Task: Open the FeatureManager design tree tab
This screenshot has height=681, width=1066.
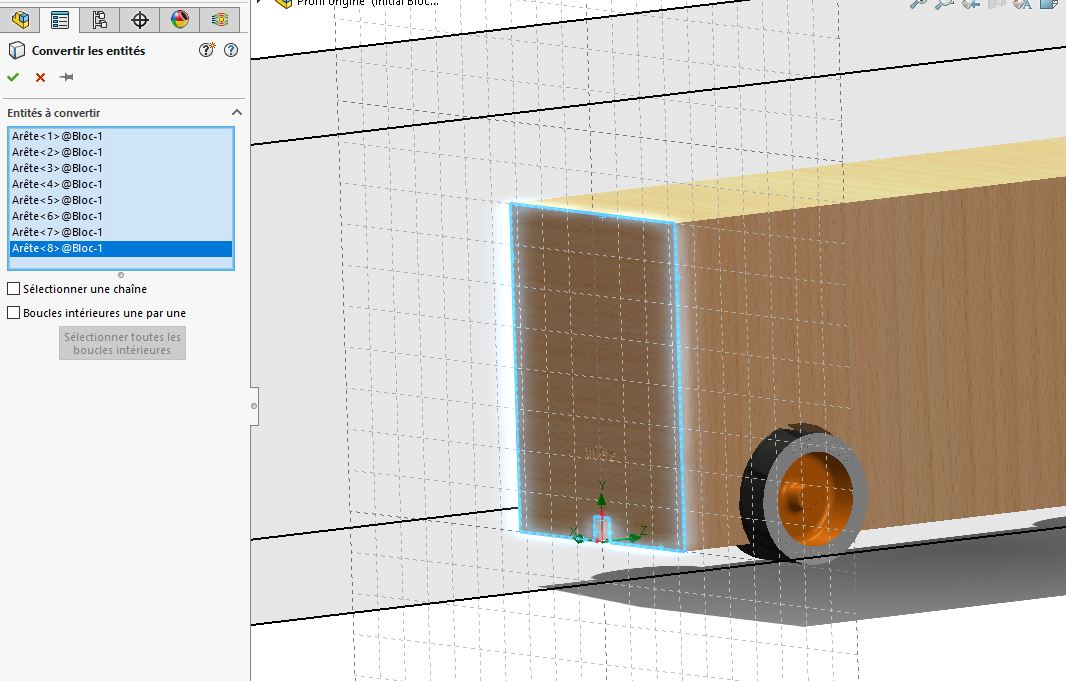Action: pyautogui.click(x=20, y=19)
